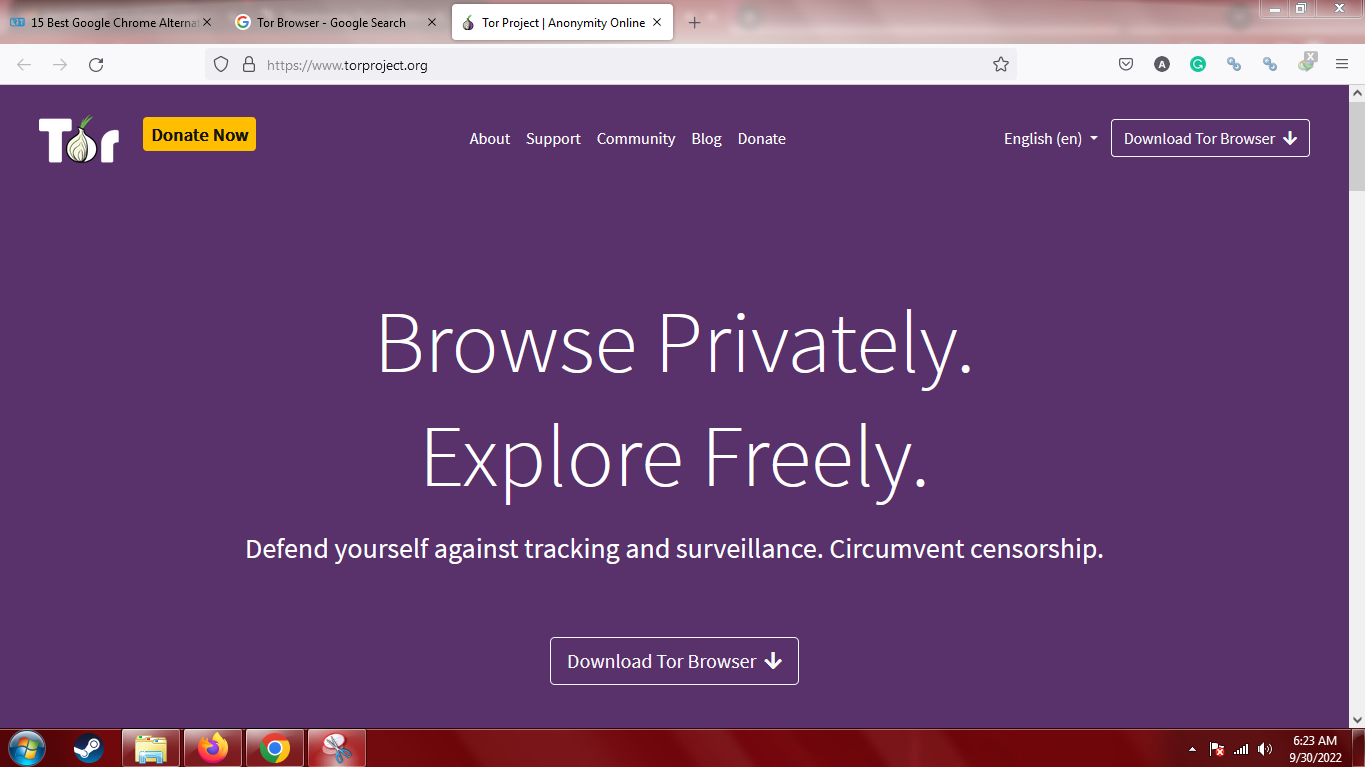Reload the current page
The image size is (1365, 767).
tap(96, 65)
